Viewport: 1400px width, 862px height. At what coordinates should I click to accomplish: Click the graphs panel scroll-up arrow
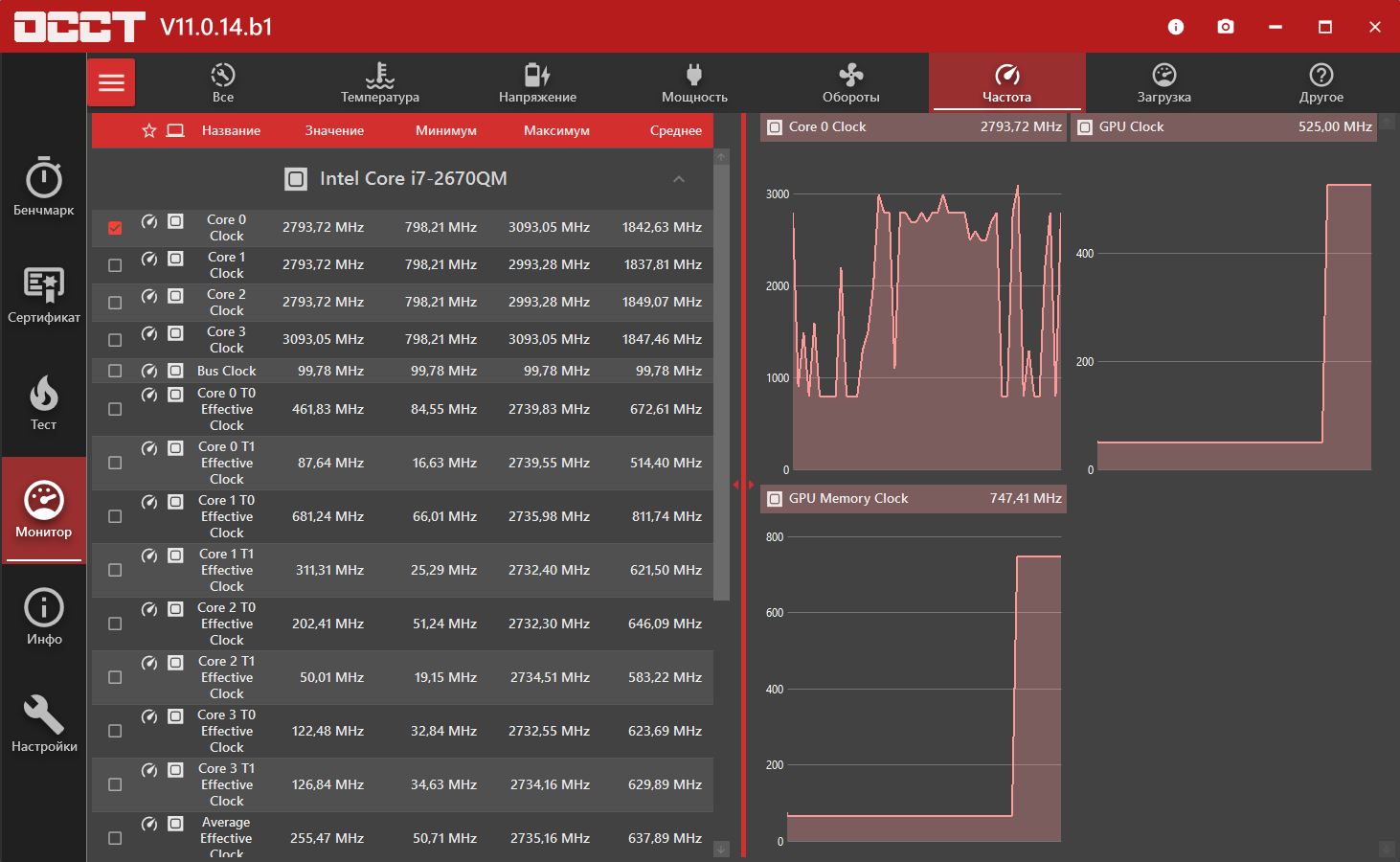pos(1387,122)
